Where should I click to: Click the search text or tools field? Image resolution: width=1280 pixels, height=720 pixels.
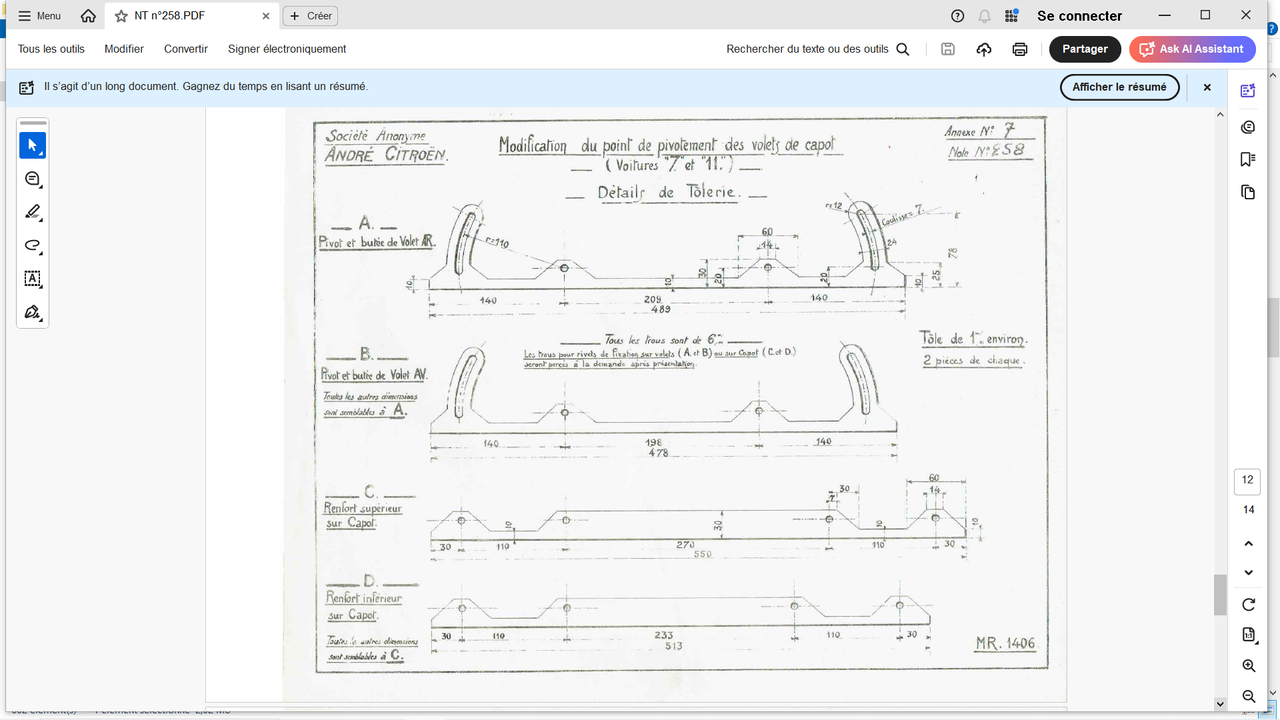[818, 49]
